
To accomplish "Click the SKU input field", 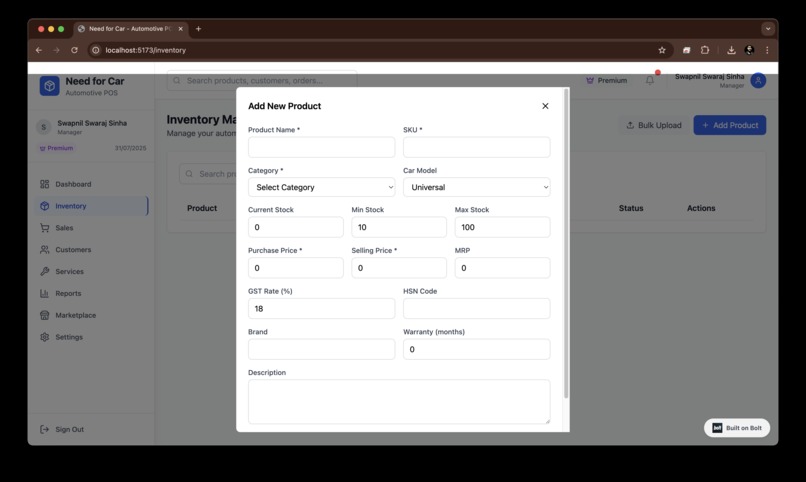I will [477, 147].
